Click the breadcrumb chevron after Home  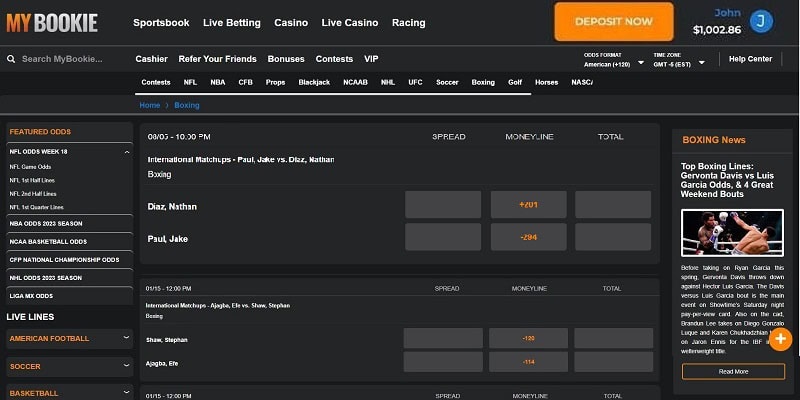pyautogui.click(x=167, y=106)
